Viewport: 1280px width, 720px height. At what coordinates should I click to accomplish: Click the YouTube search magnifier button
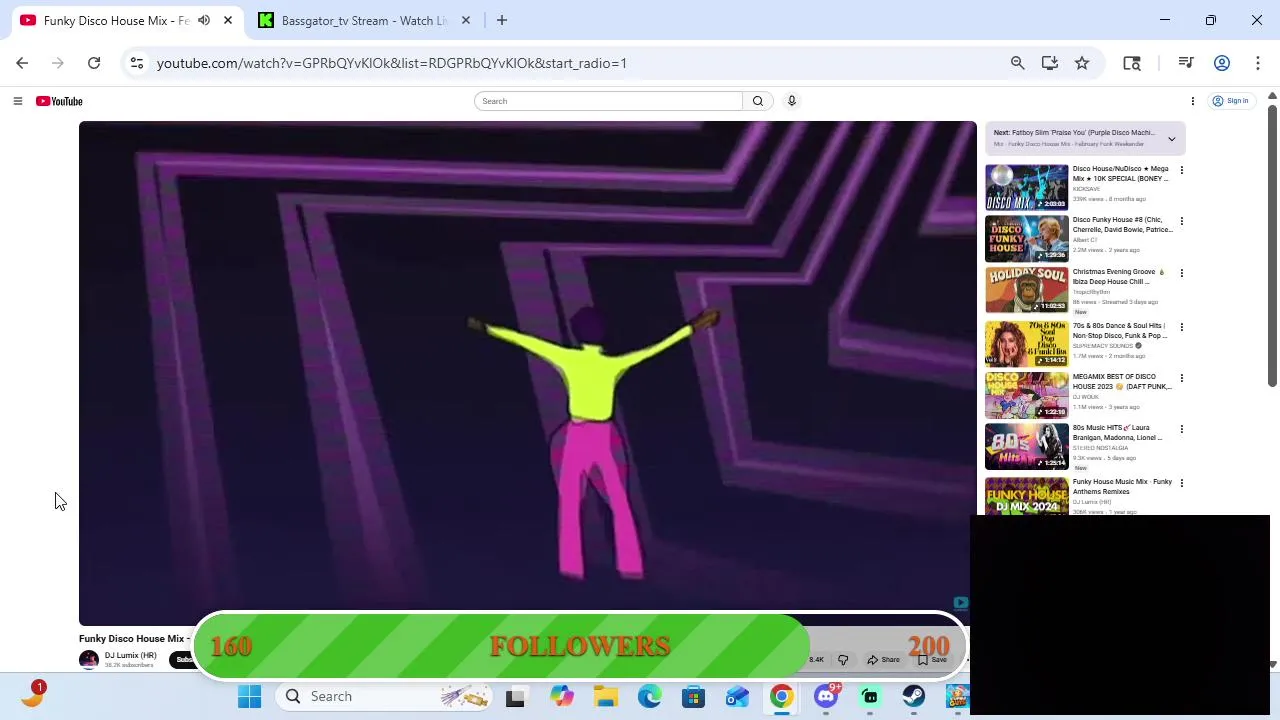tap(758, 101)
